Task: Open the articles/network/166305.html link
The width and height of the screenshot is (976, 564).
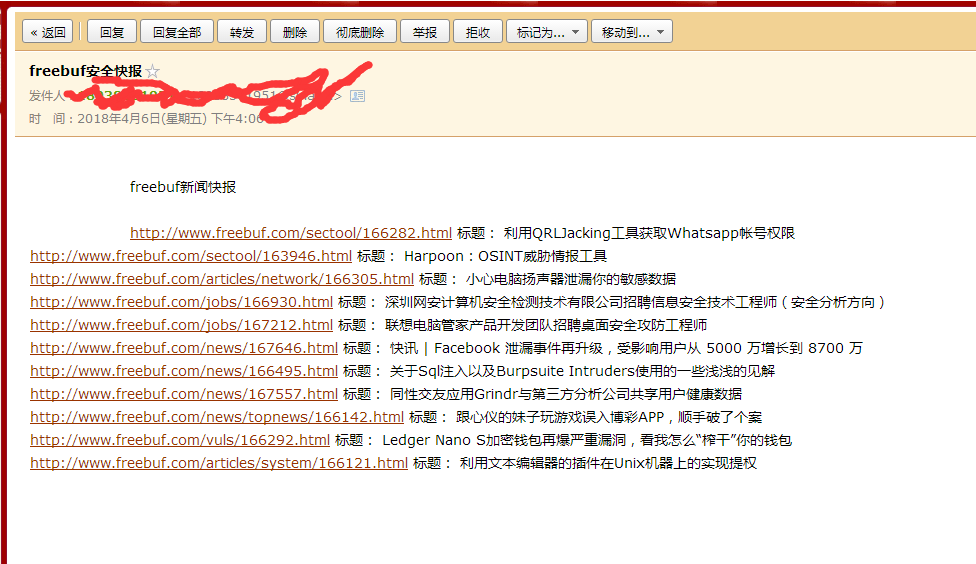Action: (x=222, y=279)
